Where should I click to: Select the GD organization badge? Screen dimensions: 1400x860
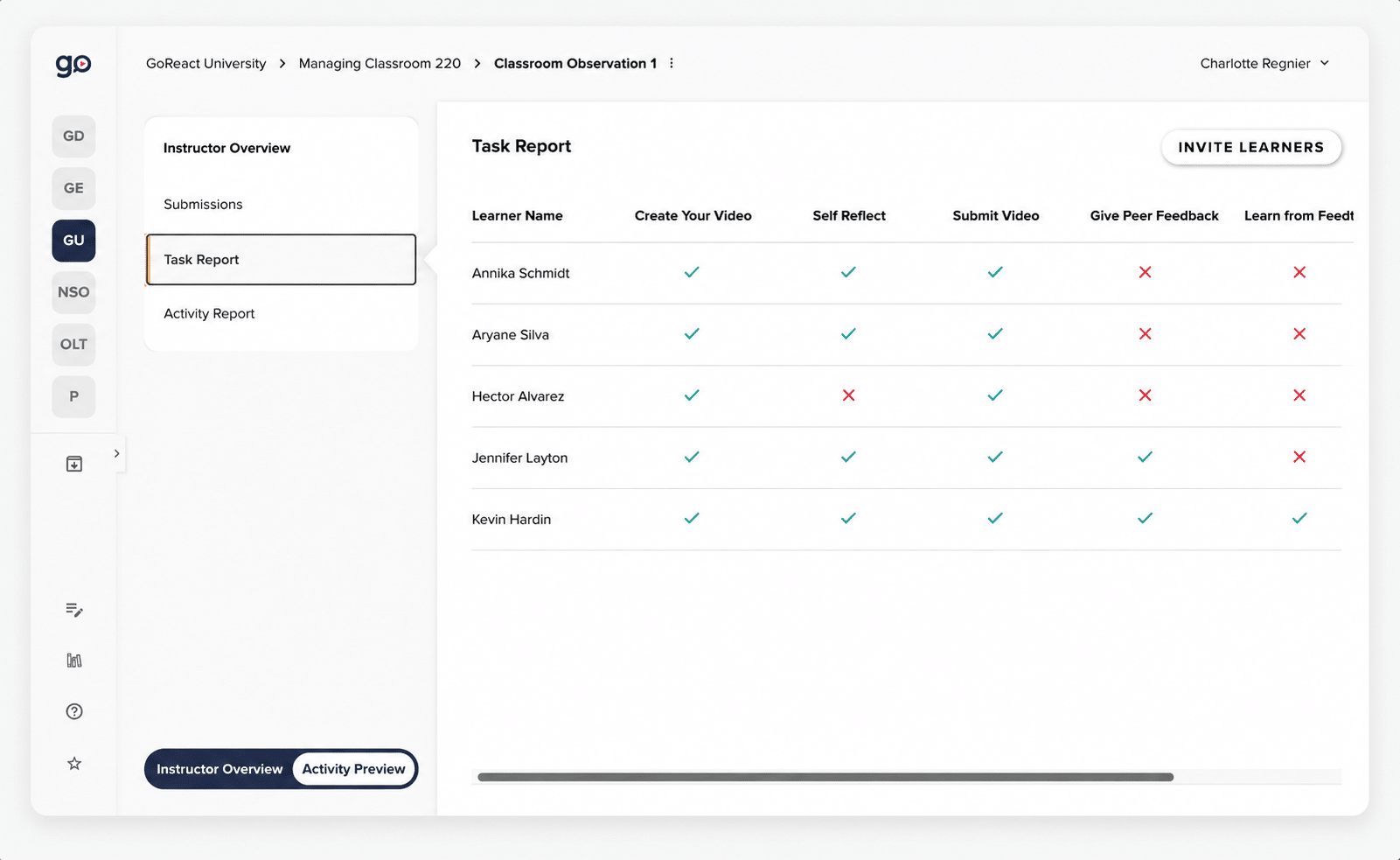(x=73, y=136)
